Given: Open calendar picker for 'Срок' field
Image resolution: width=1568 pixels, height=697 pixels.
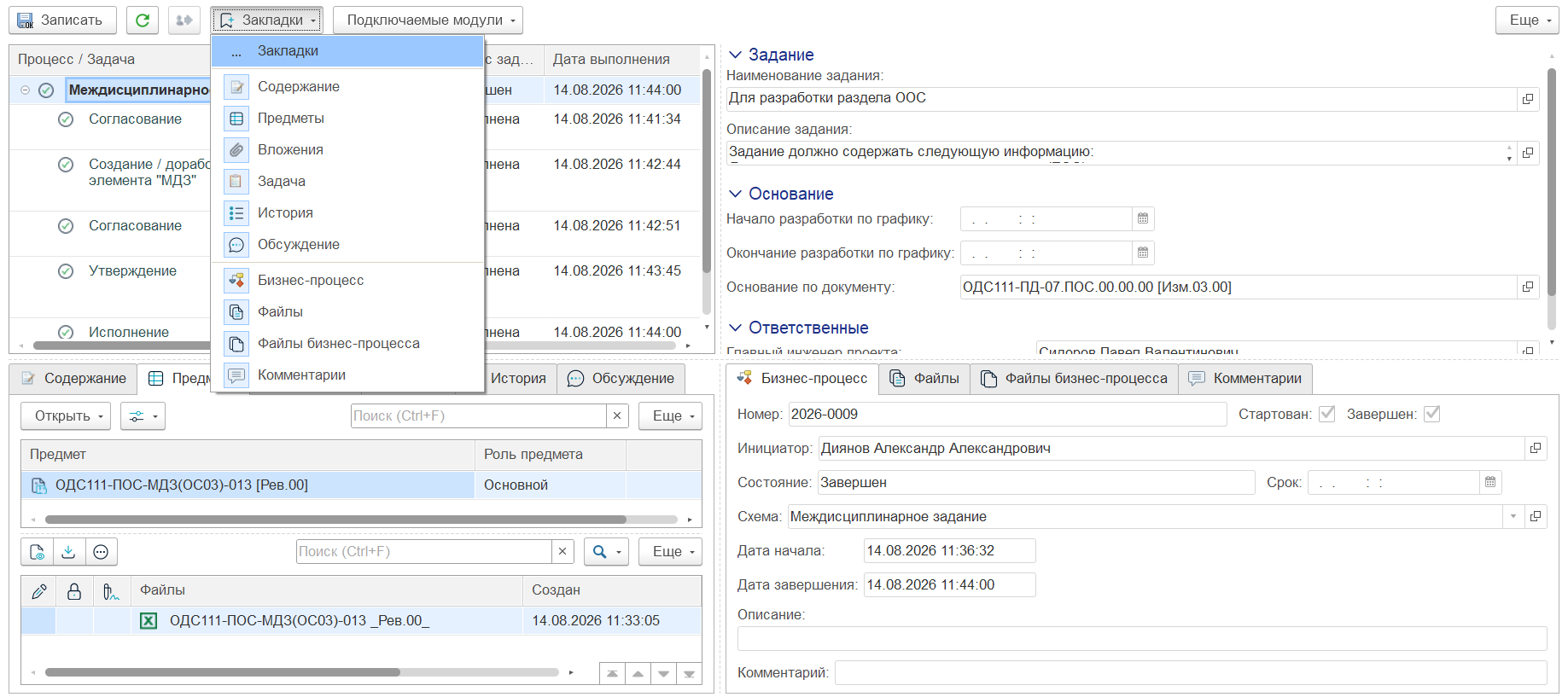Looking at the screenshot, I should (x=1490, y=482).
